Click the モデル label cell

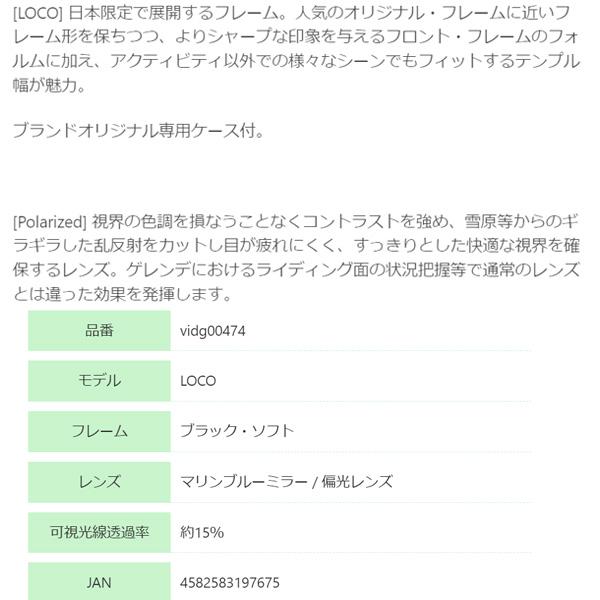coord(99,381)
